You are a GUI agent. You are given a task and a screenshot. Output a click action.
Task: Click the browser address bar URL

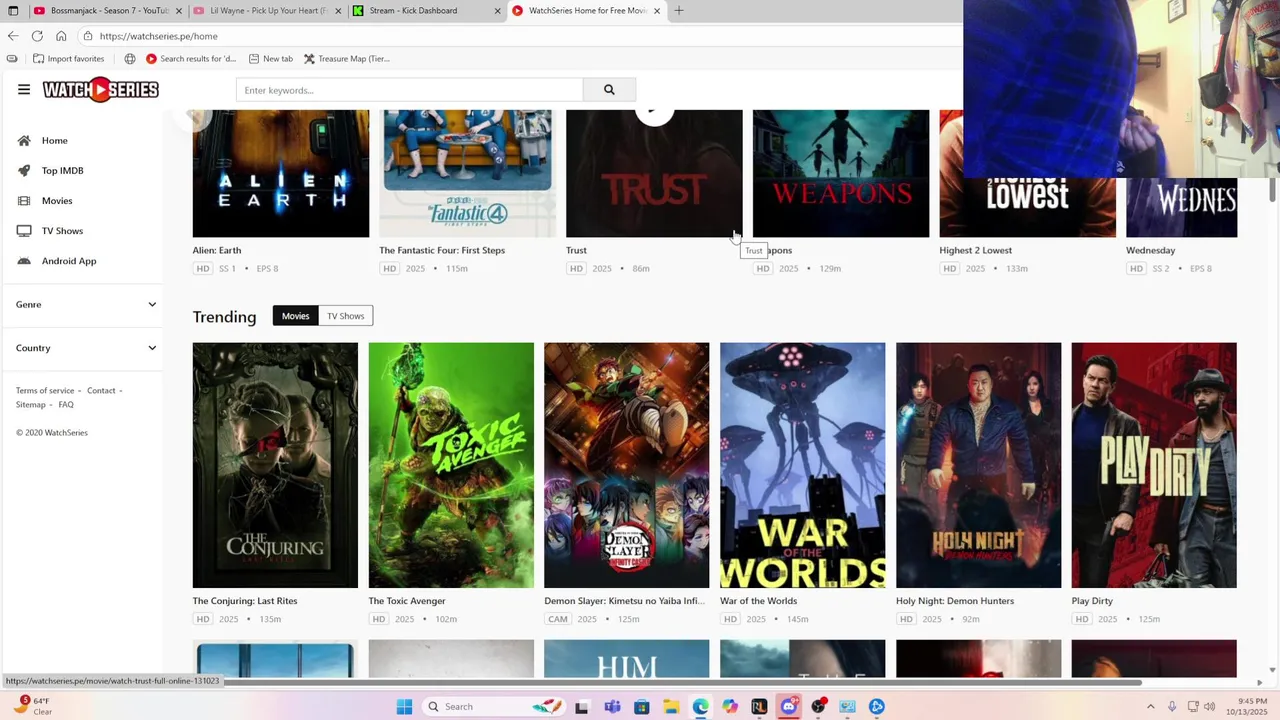click(x=159, y=36)
